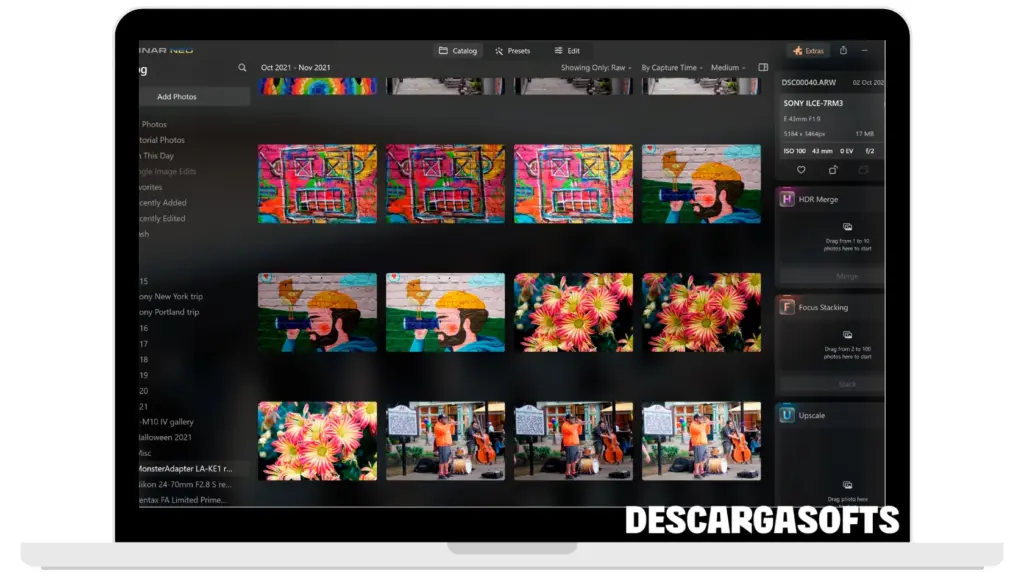Viewport: 1024px width, 576px height.
Task: Open the Recently Added shortcut
Action: click(161, 203)
